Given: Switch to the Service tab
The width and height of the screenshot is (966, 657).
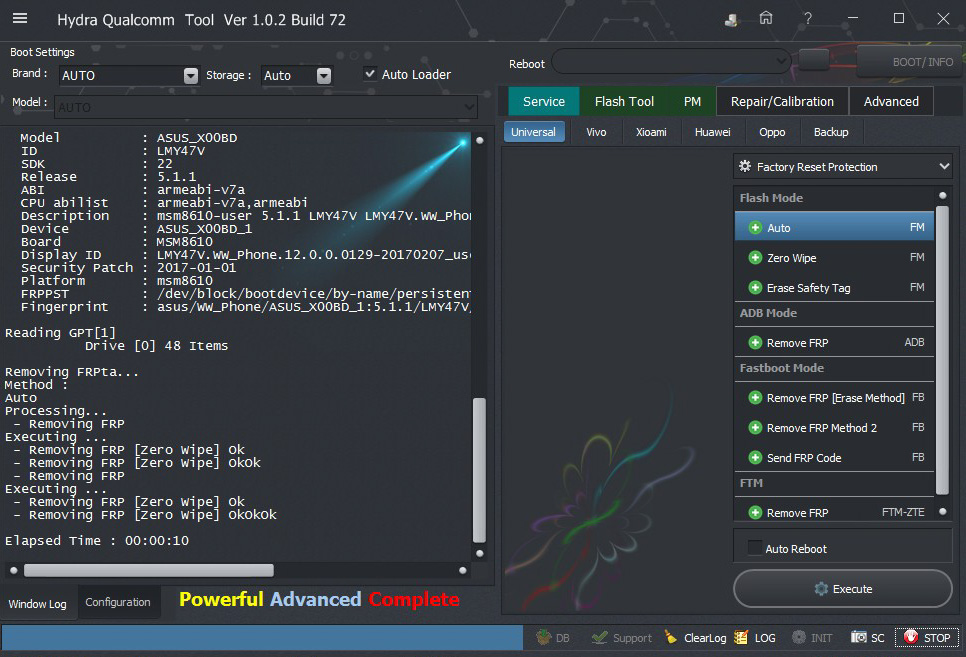Looking at the screenshot, I should (x=543, y=101).
